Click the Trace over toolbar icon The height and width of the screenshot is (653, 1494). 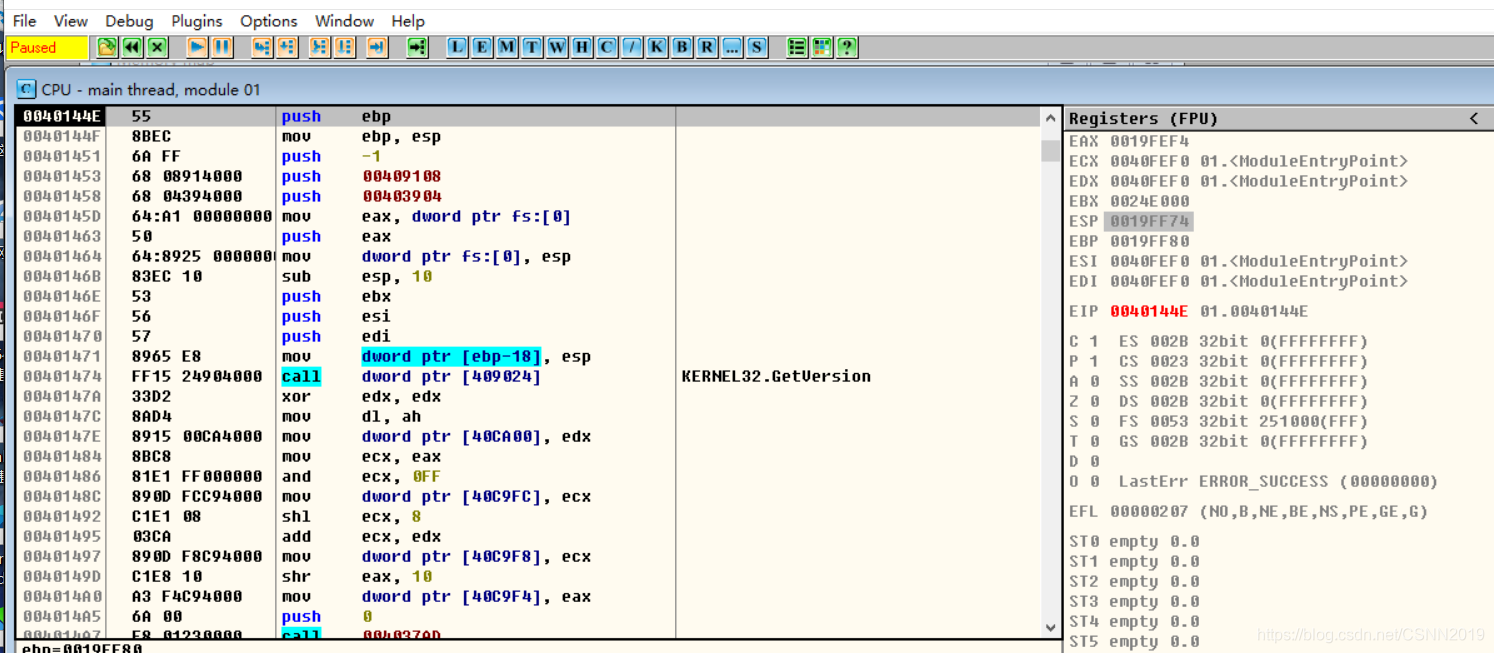pyautogui.click(x=345, y=47)
